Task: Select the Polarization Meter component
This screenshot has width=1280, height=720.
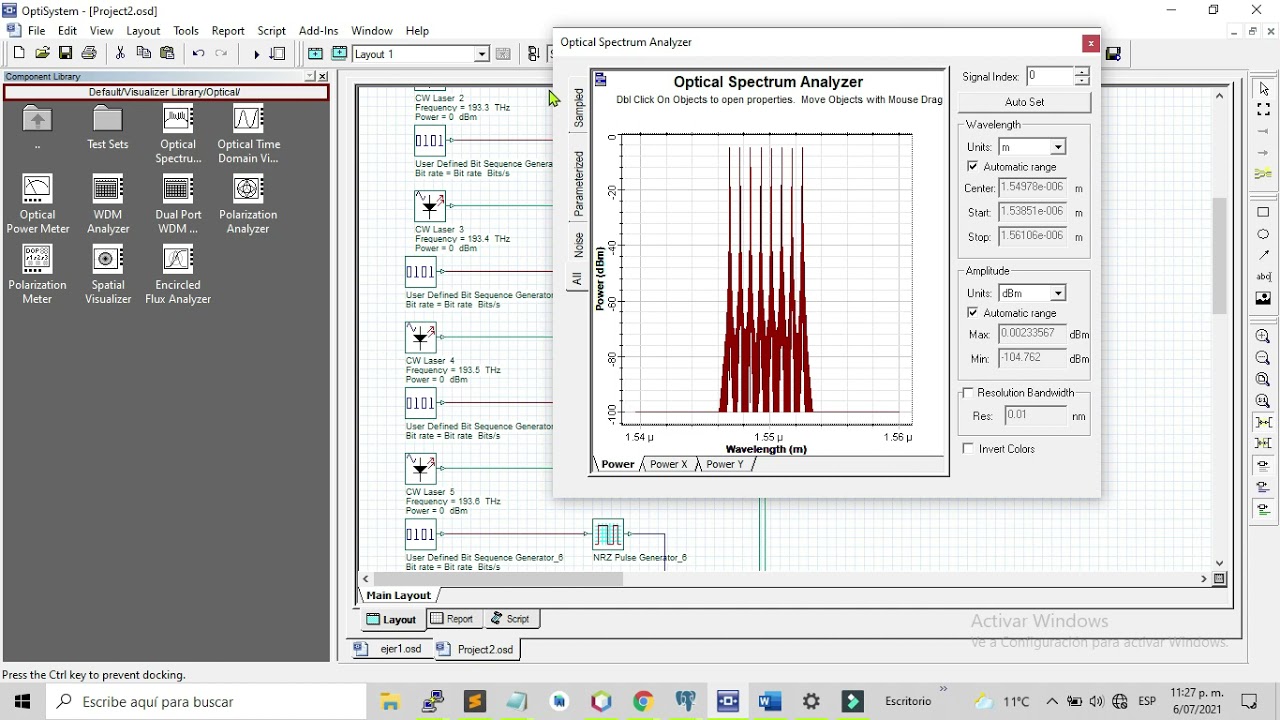Action: (x=38, y=274)
